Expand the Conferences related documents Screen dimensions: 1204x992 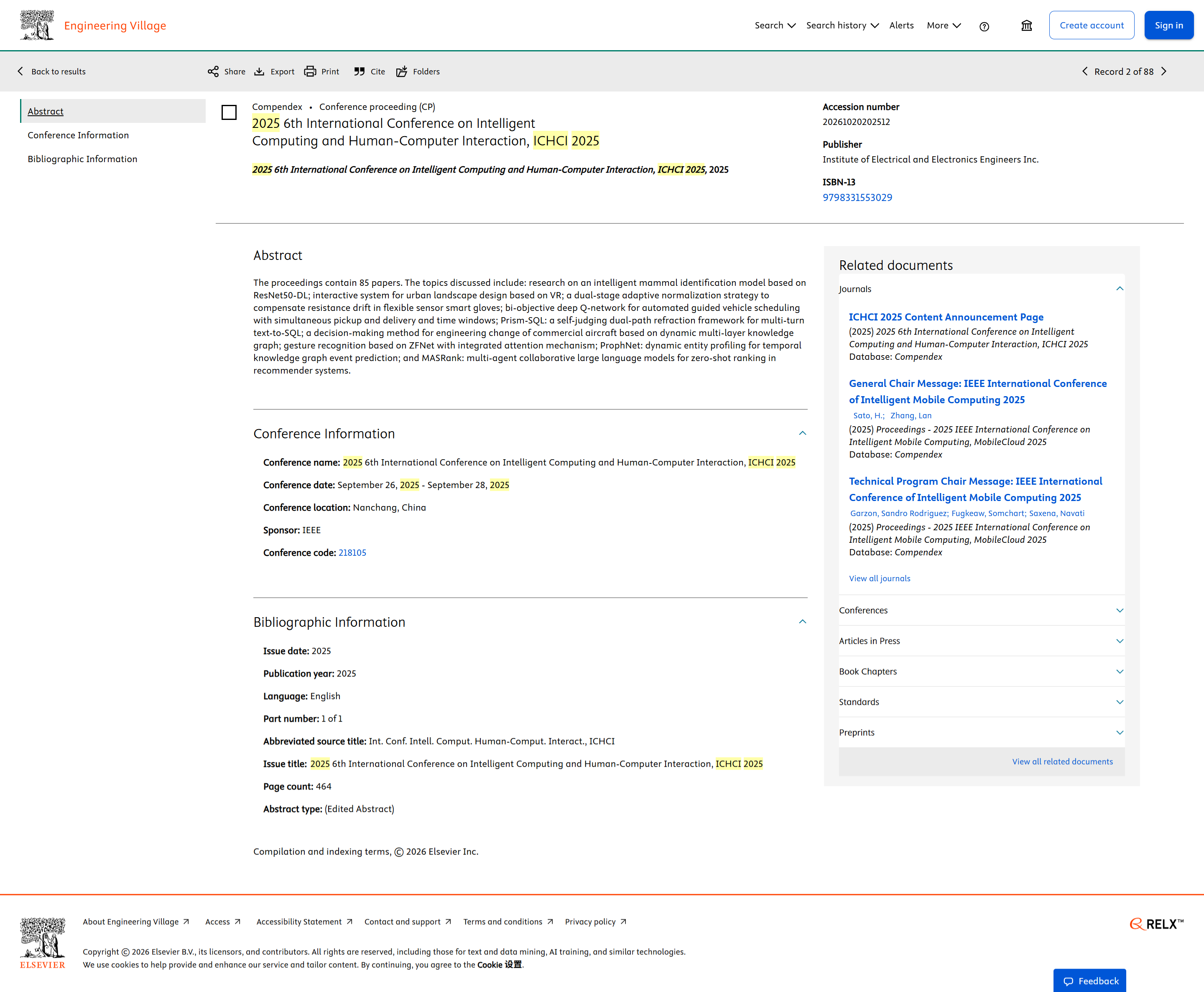[1120, 610]
